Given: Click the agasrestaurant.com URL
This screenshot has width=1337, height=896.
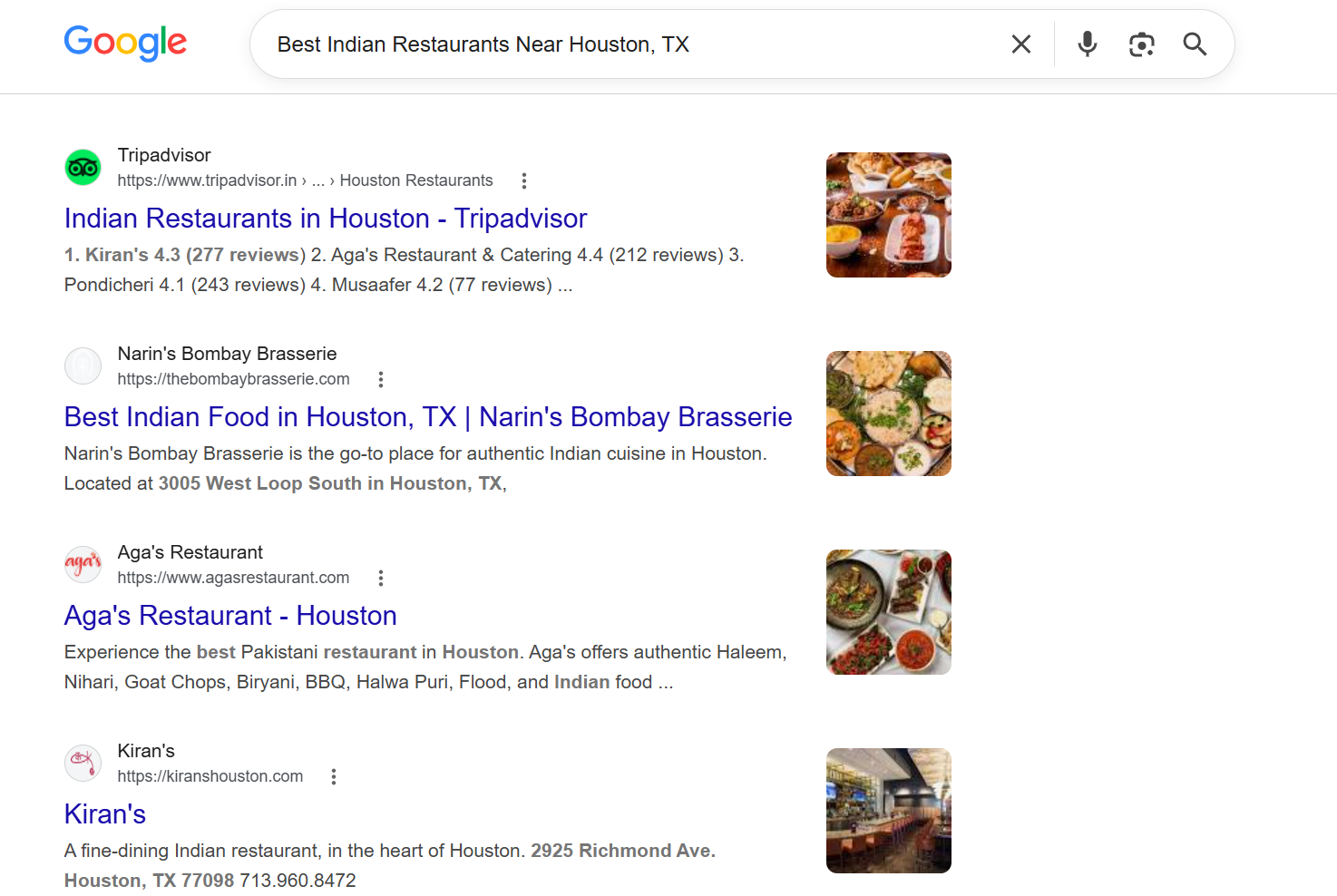Looking at the screenshot, I should click(234, 578).
